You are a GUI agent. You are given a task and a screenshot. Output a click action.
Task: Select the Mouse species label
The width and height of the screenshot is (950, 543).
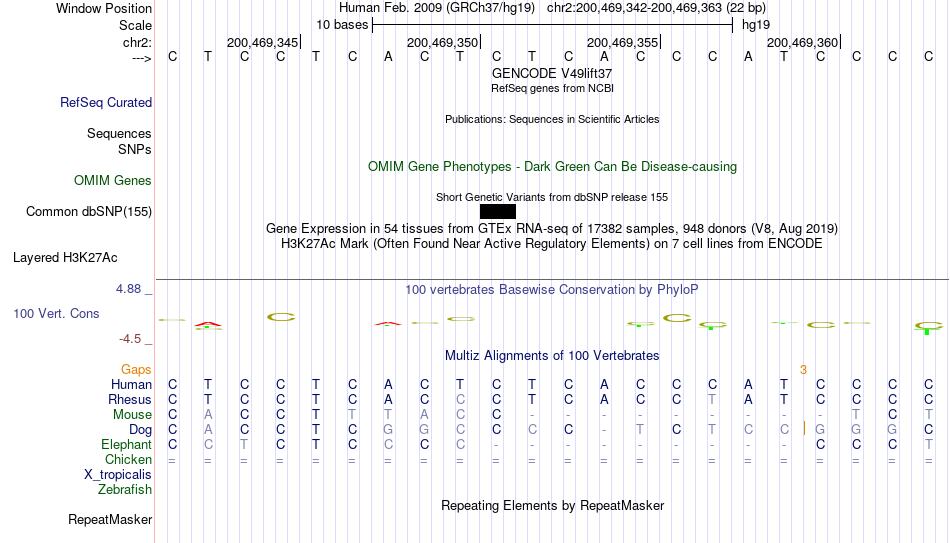coord(132,415)
